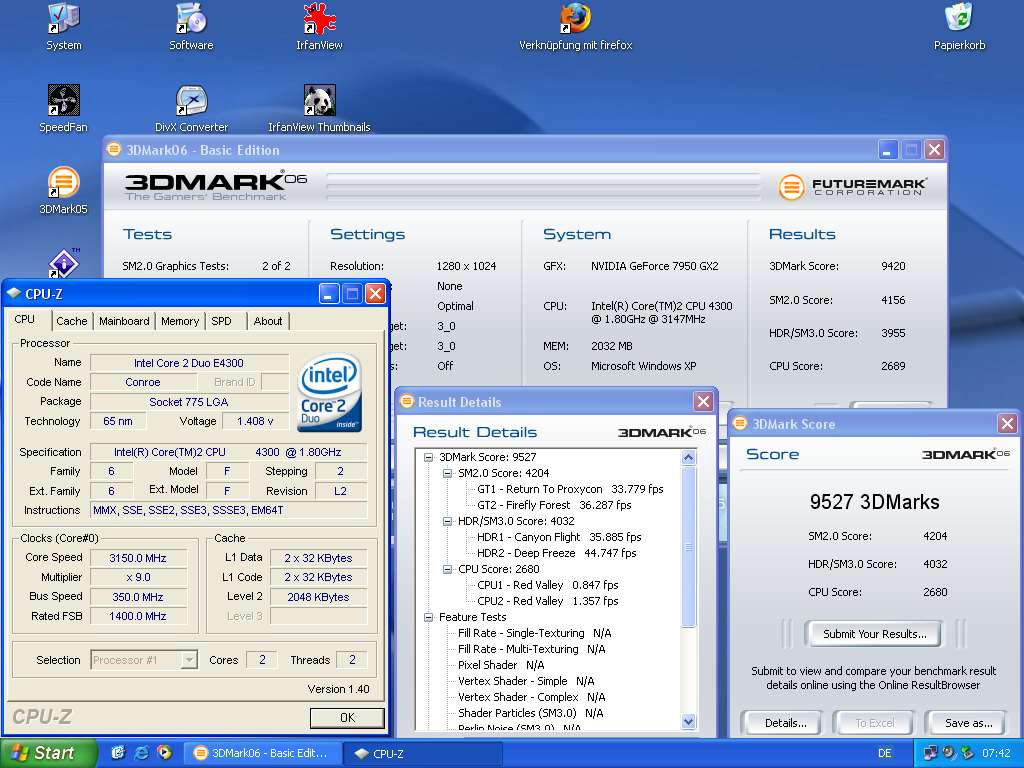Select Fill Rate - Multi-Texturing row
Viewport: 1024px width, 768px height.
tap(531, 649)
